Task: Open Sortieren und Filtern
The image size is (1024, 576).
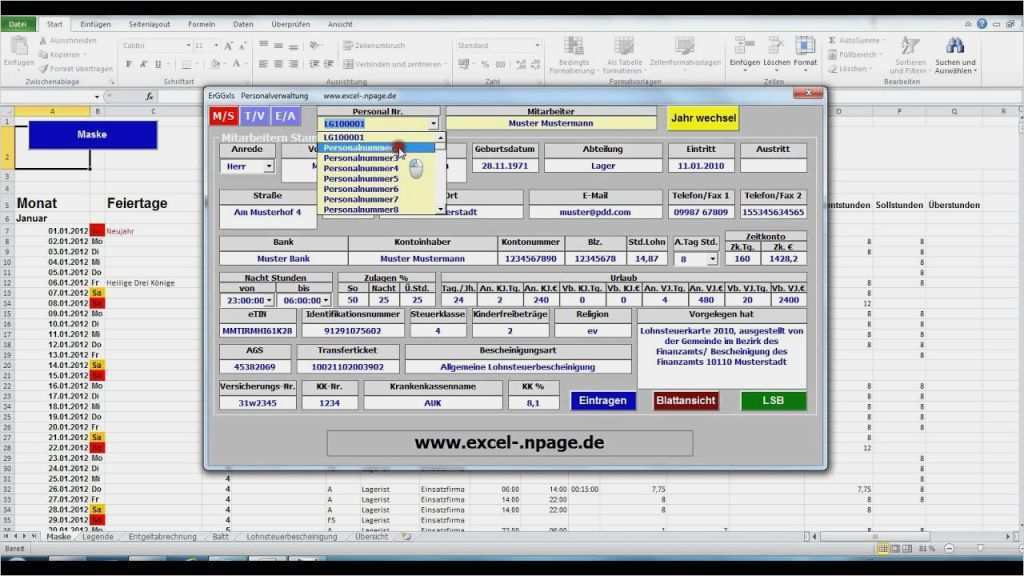Action: [906, 57]
